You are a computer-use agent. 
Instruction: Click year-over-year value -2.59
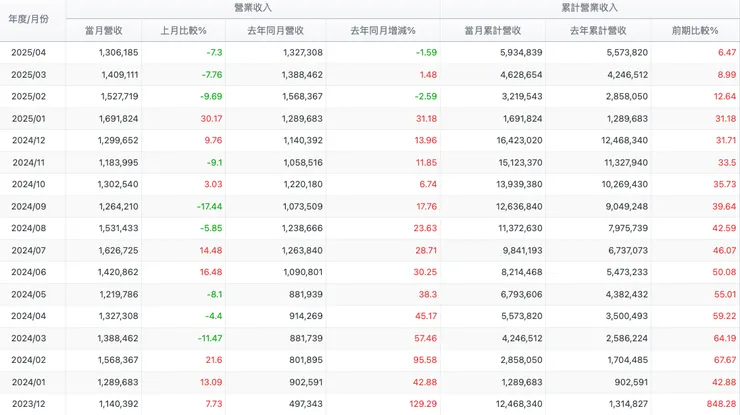tap(426, 96)
